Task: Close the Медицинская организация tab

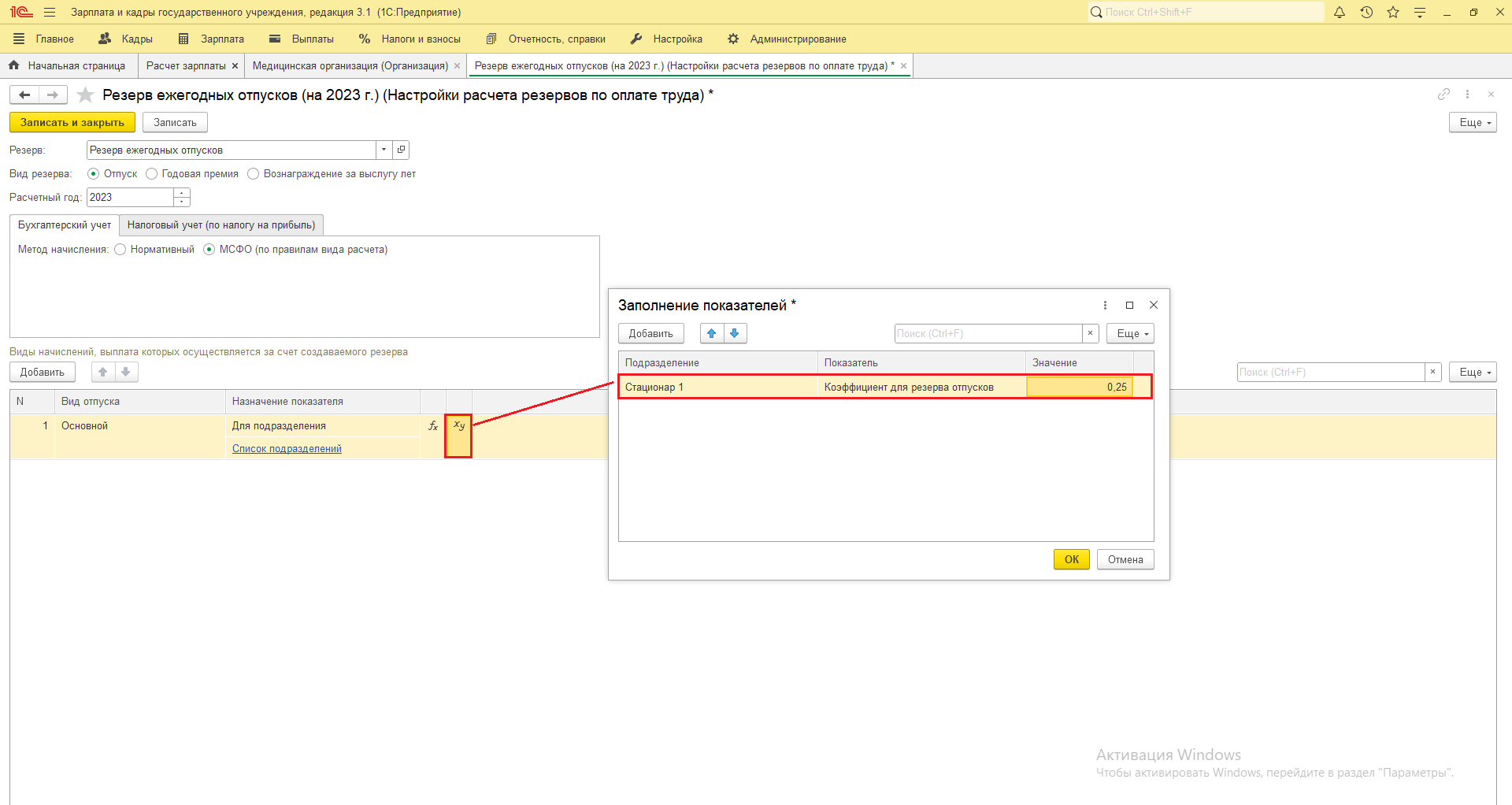Action: tap(457, 66)
